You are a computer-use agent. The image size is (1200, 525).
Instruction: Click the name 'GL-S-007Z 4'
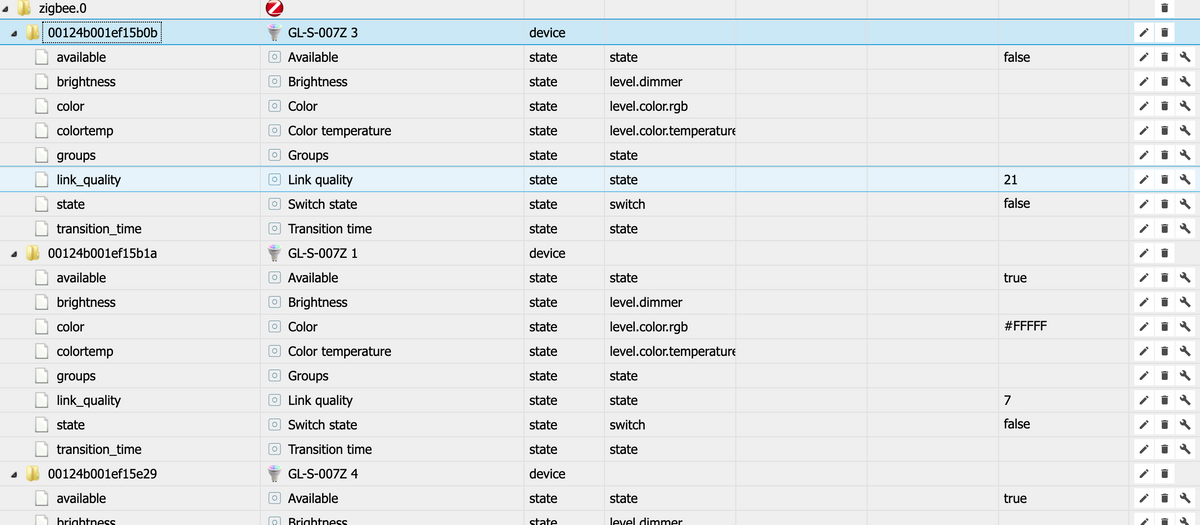click(x=323, y=474)
